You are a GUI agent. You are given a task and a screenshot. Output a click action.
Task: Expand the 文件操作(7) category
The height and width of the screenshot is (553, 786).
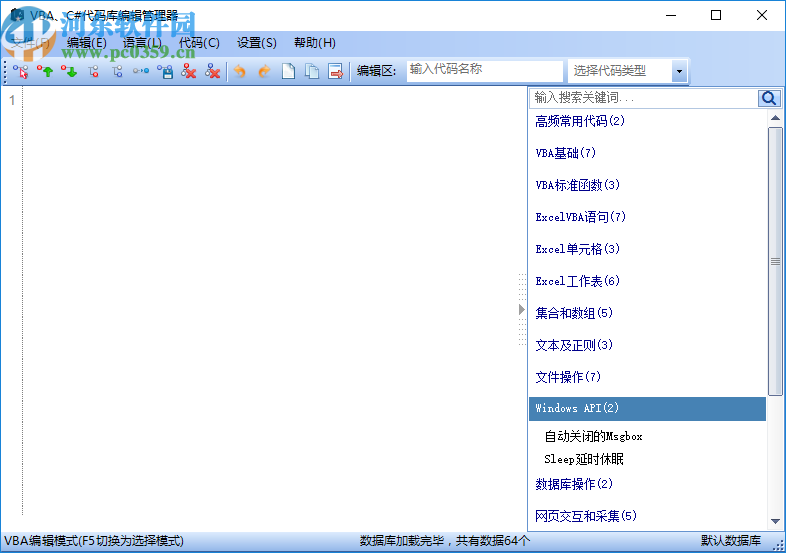tap(568, 377)
